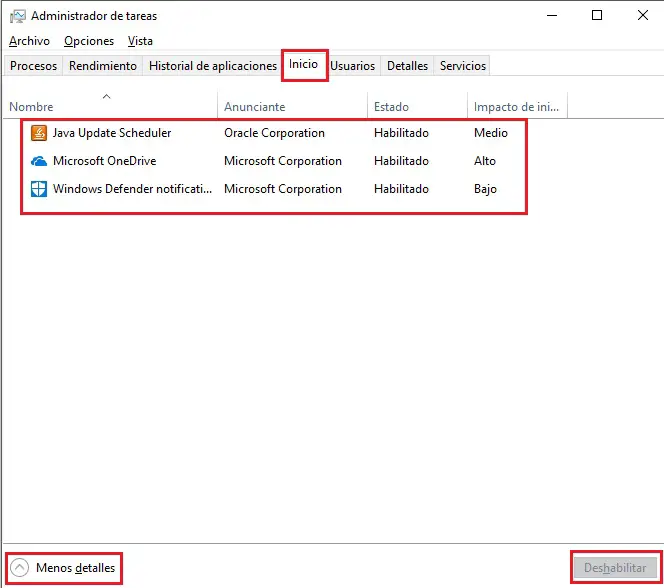This screenshot has width=664, height=588.
Task: Maximize the Administrador de tareas window
Action: tap(597, 16)
